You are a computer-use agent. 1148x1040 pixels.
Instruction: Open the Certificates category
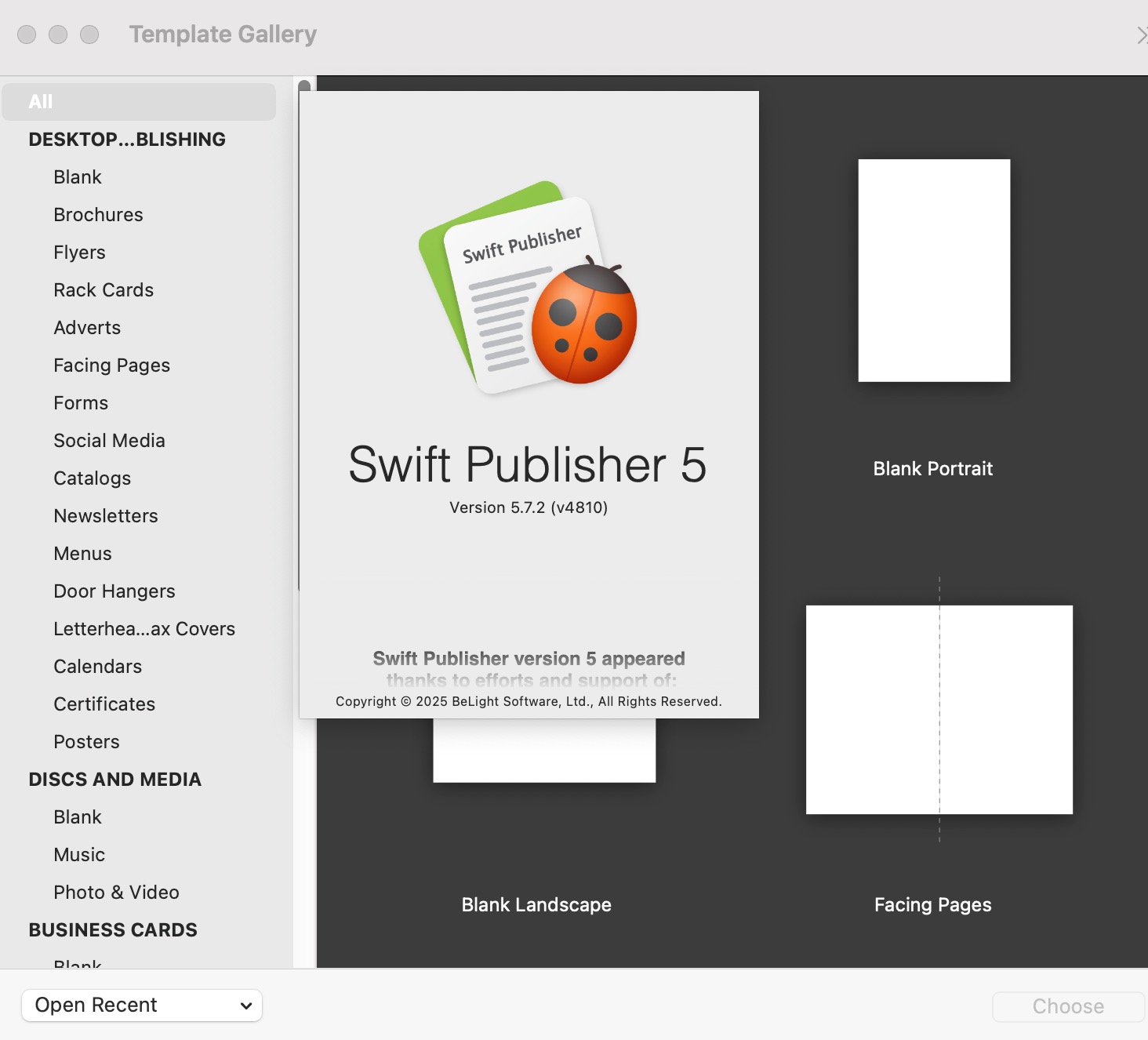tap(104, 704)
